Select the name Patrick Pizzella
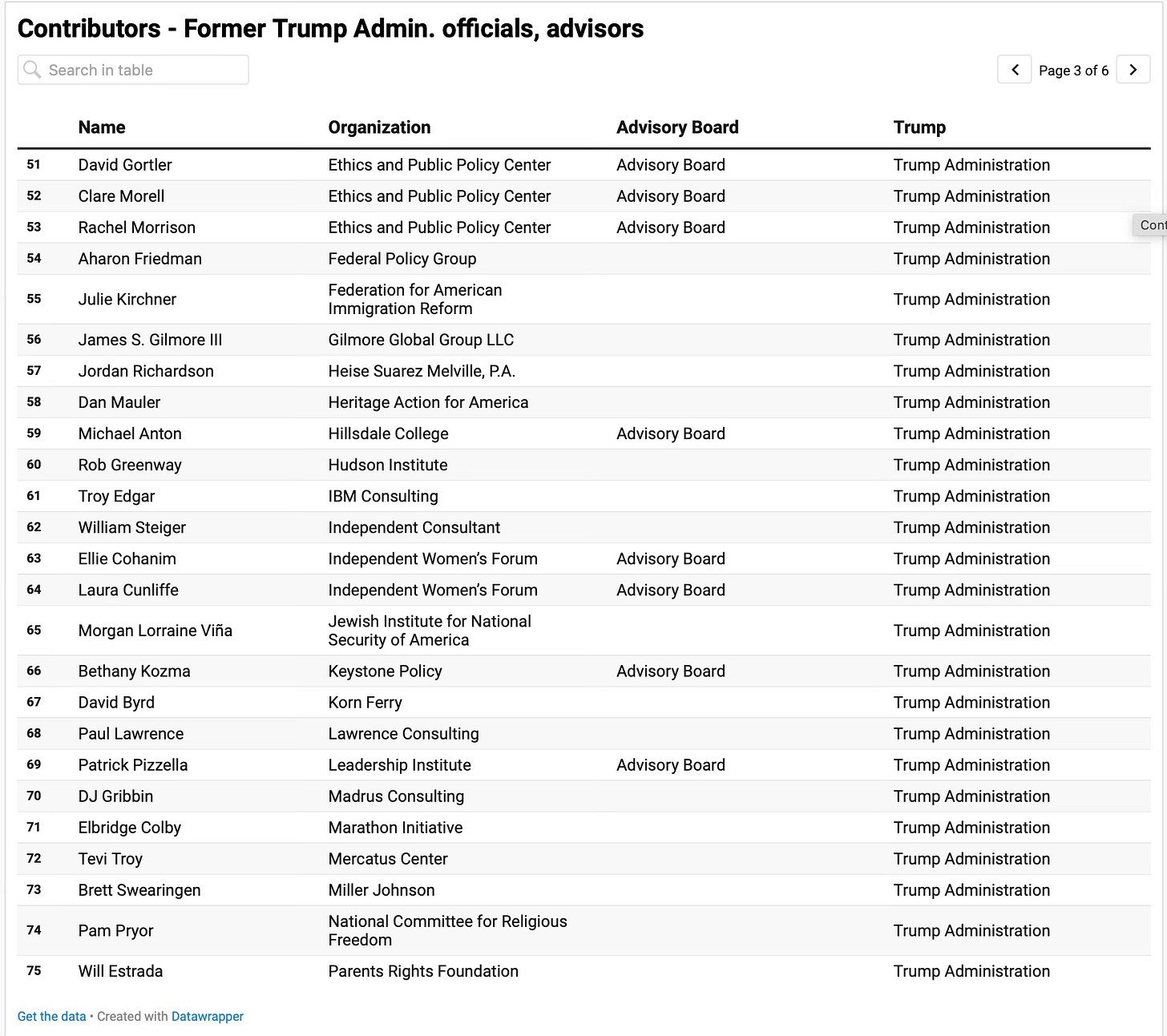 [x=133, y=765]
